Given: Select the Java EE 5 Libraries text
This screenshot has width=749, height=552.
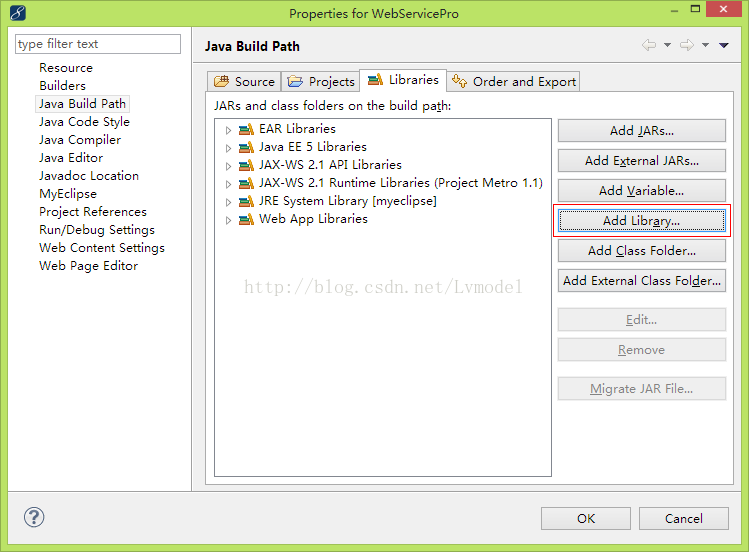Looking at the screenshot, I should [x=313, y=147].
